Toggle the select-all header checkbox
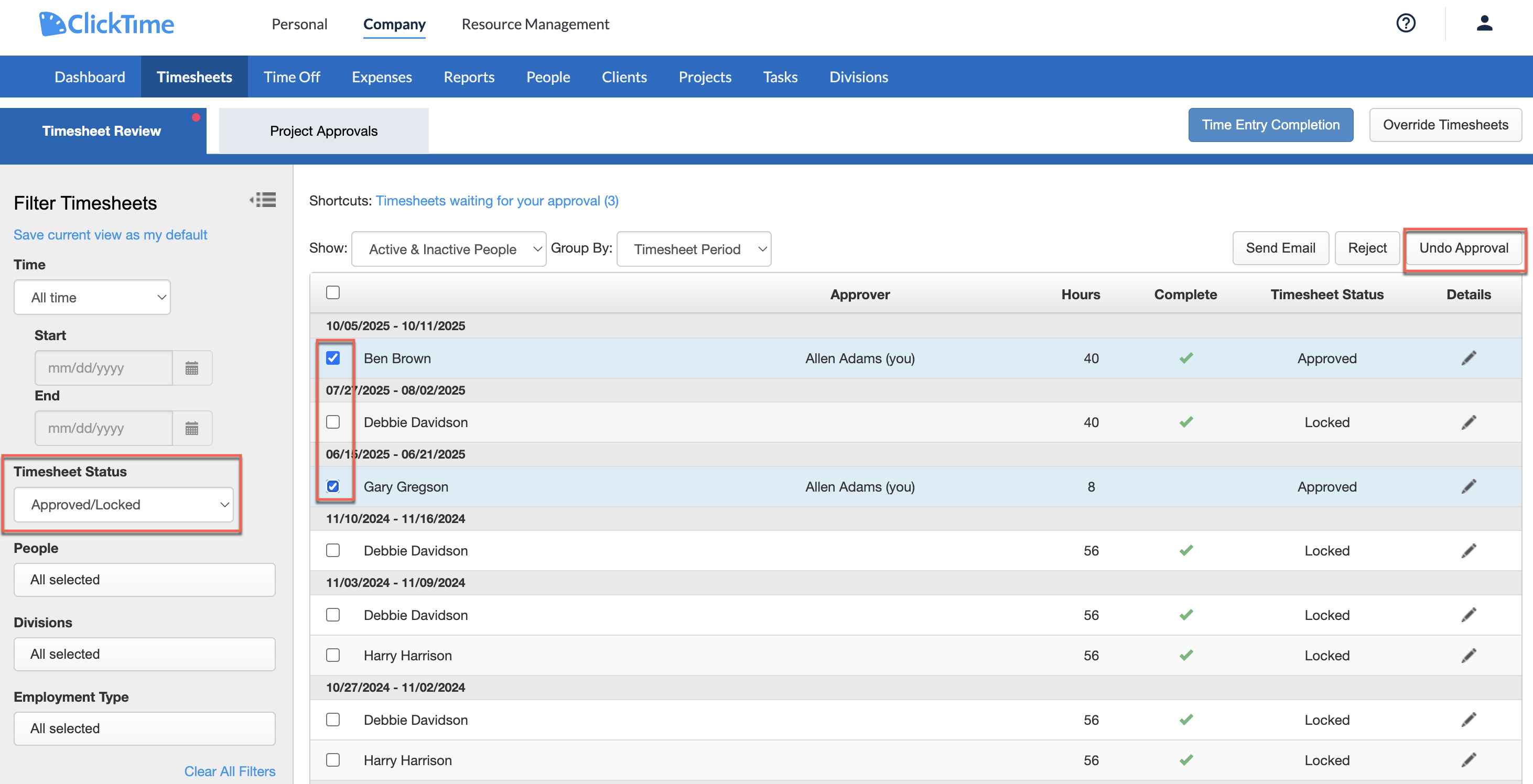 pyautogui.click(x=333, y=292)
